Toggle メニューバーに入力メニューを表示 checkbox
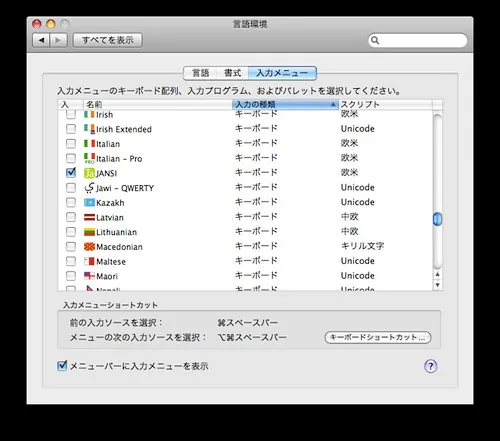 coord(62,366)
